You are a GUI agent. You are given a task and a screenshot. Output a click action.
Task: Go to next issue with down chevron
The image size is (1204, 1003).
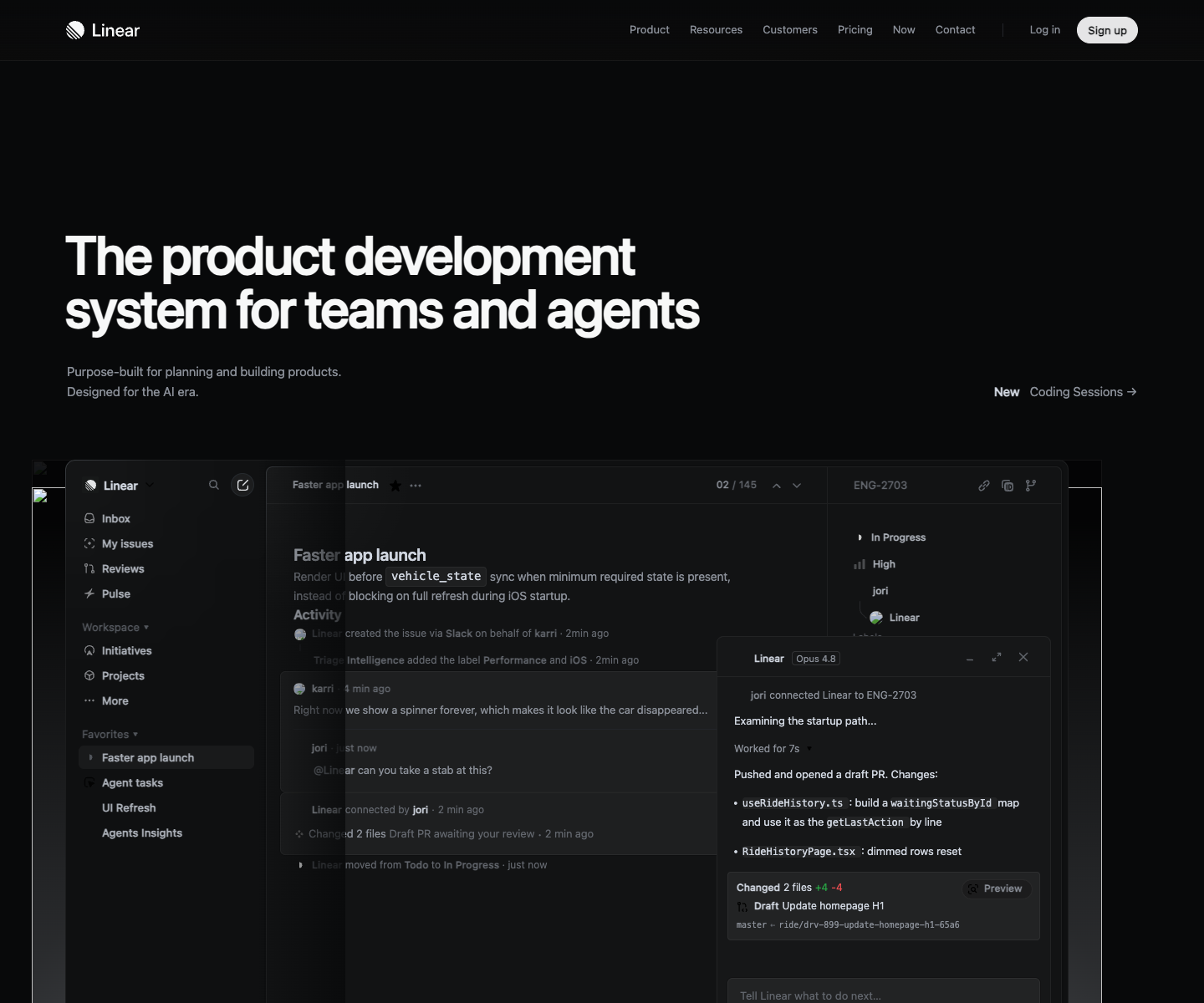click(x=797, y=486)
